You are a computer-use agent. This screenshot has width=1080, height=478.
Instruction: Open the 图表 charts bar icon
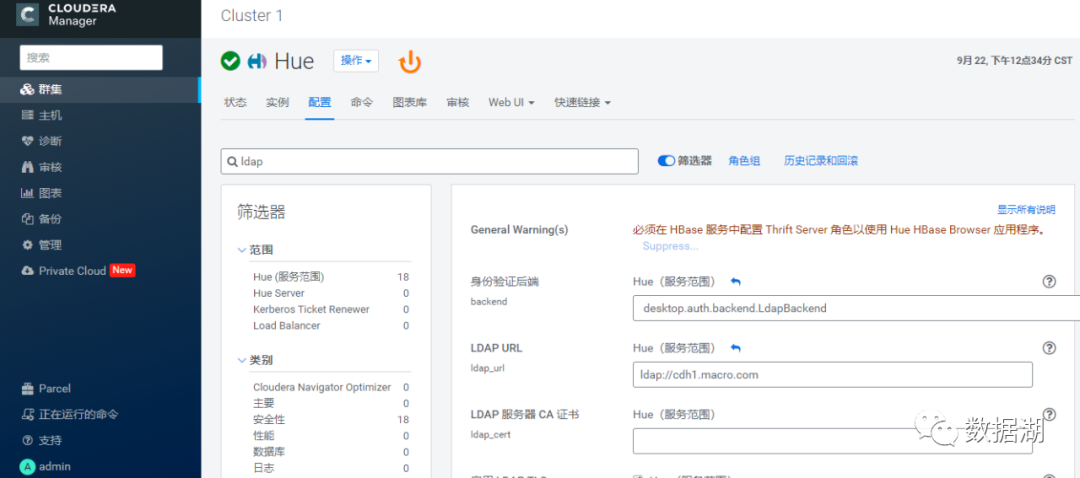(27, 194)
